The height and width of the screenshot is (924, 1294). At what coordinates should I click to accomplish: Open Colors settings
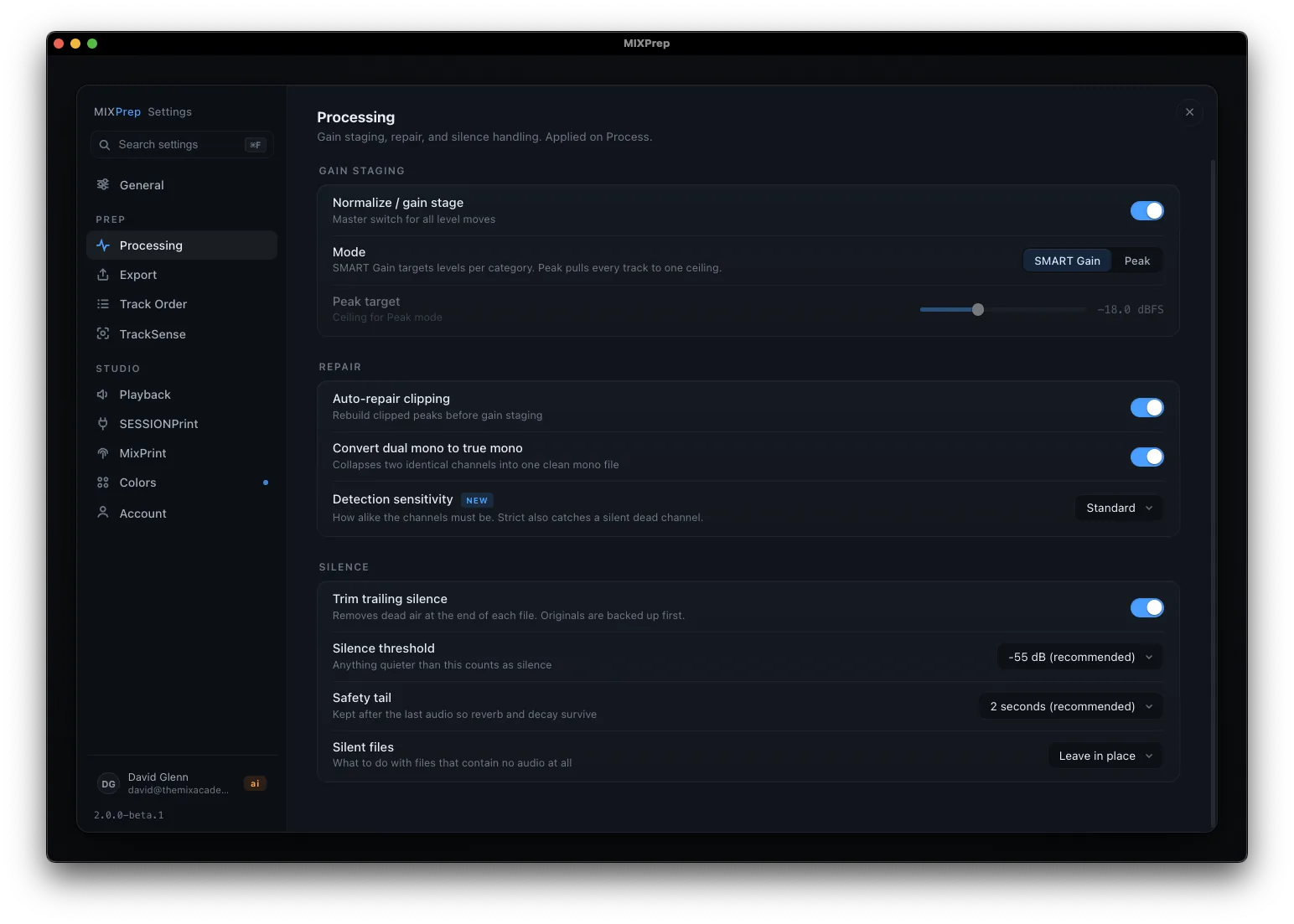182,483
